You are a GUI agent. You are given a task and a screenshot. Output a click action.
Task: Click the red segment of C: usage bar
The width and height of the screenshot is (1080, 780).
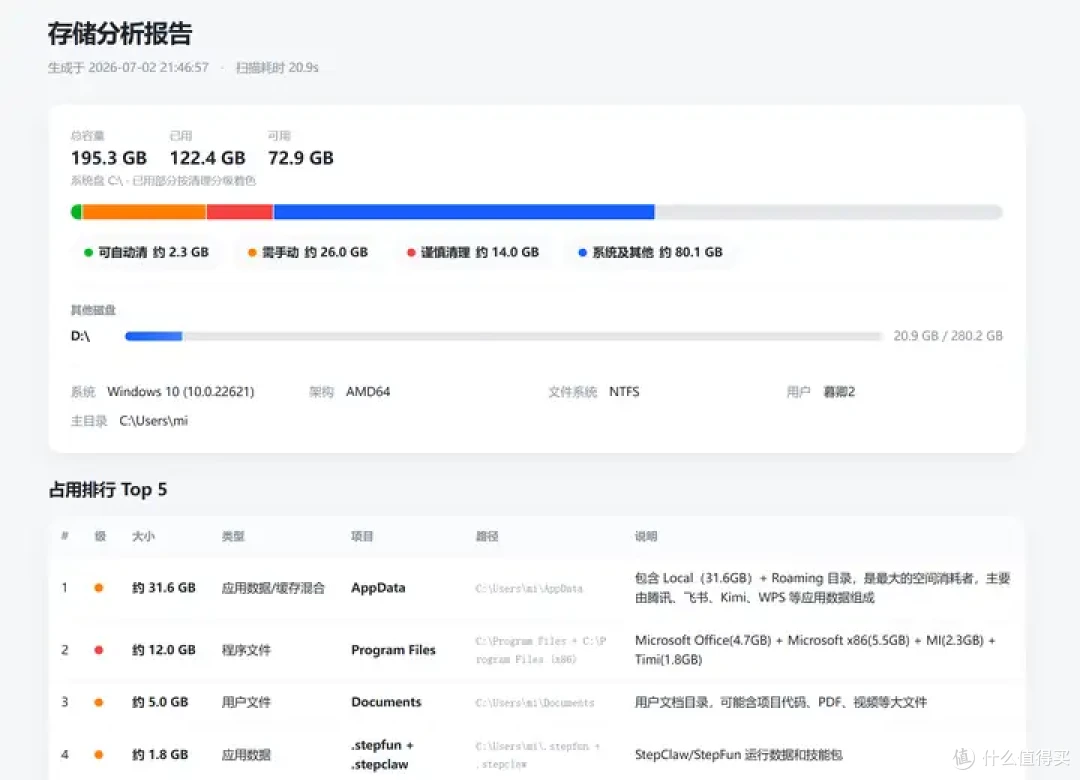(240, 212)
